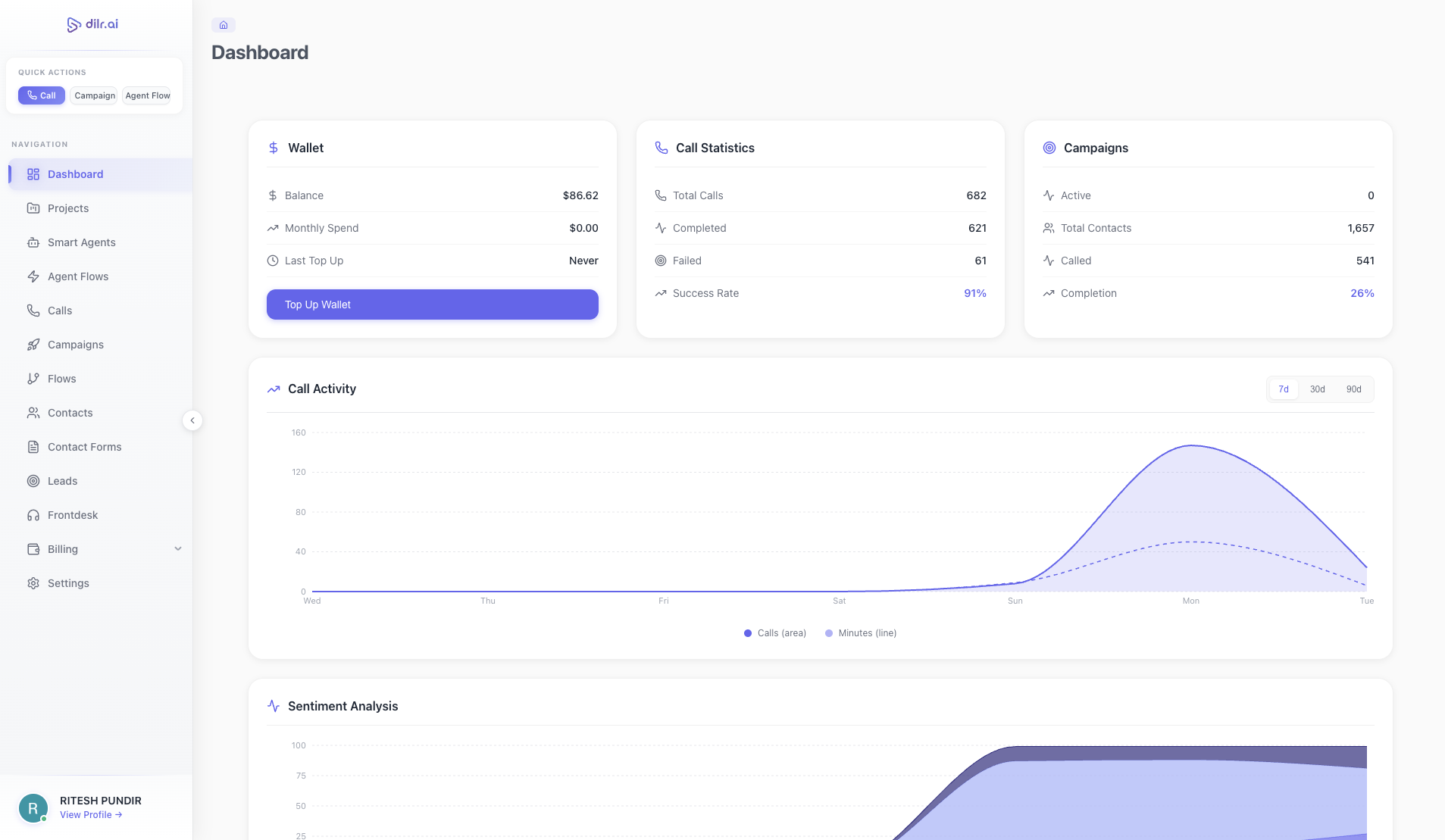This screenshot has width=1445, height=840.
Task: Click the RITESH PUNDIR username
Action: (101, 801)
